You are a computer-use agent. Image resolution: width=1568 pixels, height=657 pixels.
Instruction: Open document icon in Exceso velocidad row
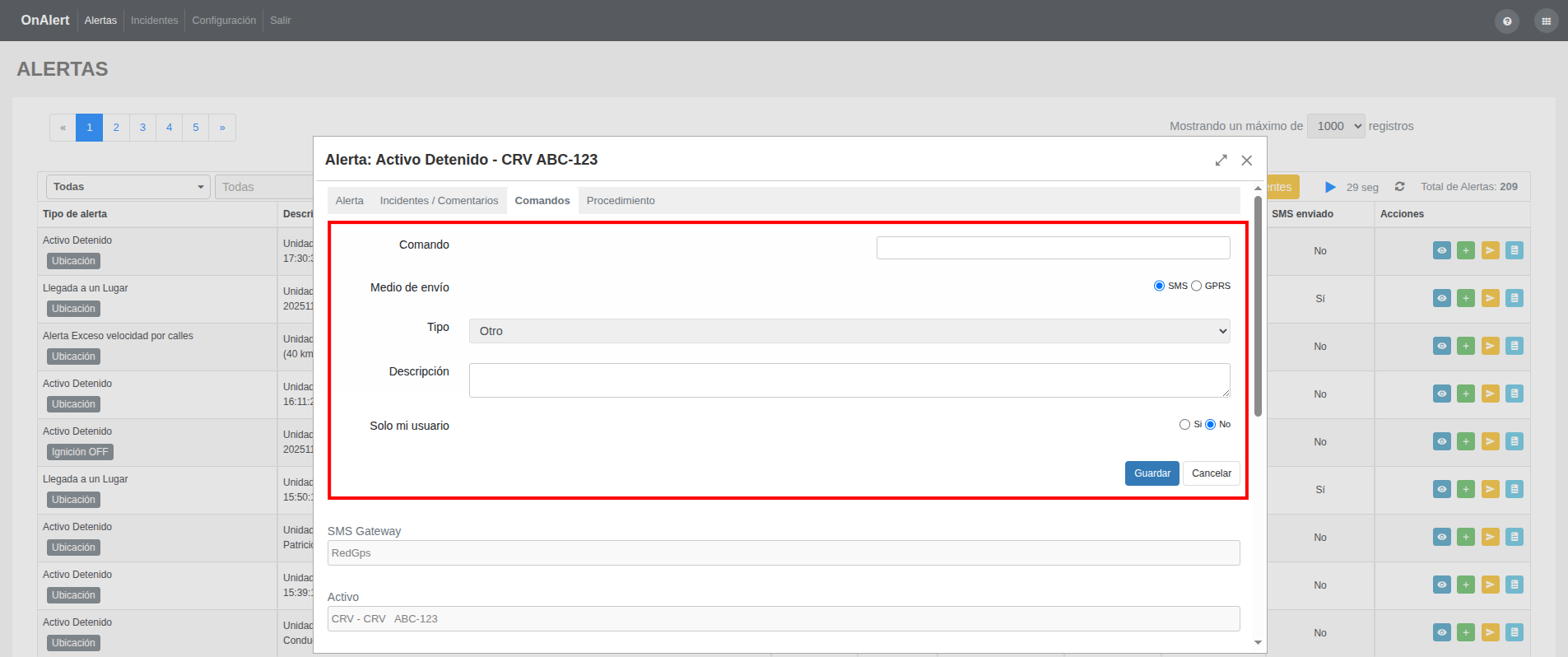tap(1514, 346)
